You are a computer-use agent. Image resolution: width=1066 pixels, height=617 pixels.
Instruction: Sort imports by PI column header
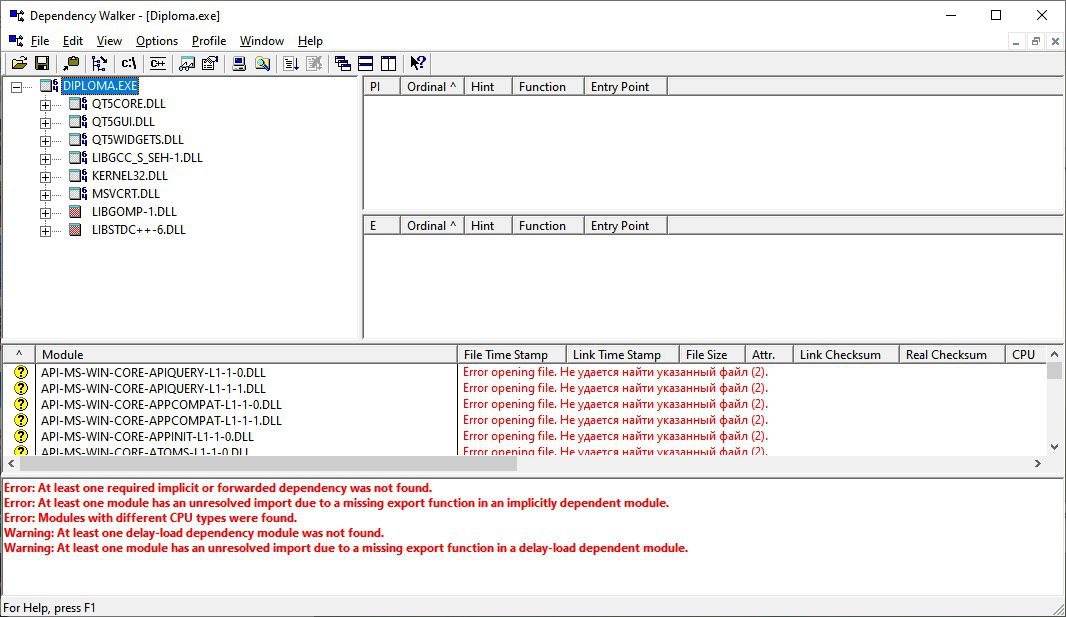pyautogui.click(x=382, y=86)
